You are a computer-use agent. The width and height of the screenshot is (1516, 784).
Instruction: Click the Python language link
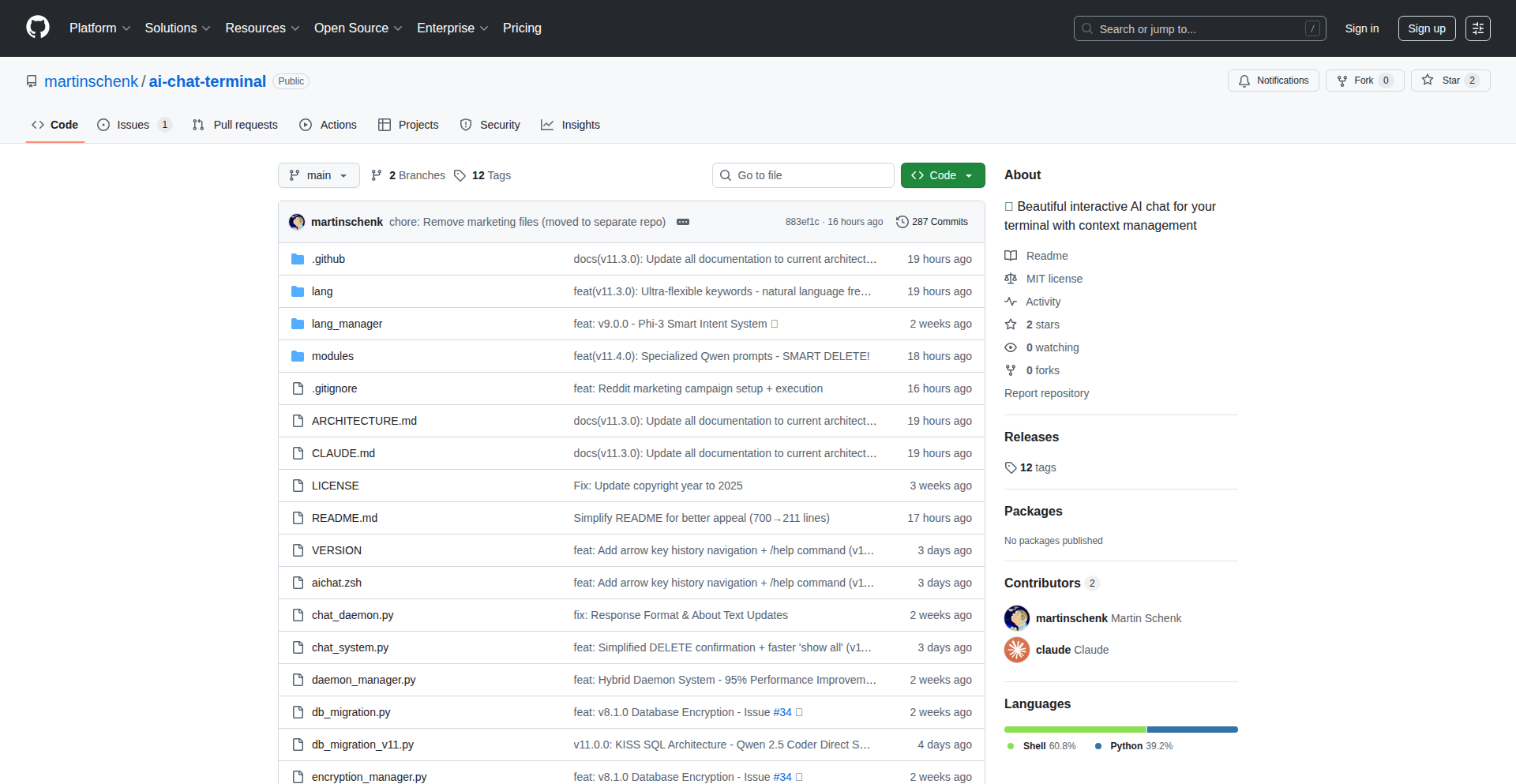tap(1134, 746)
